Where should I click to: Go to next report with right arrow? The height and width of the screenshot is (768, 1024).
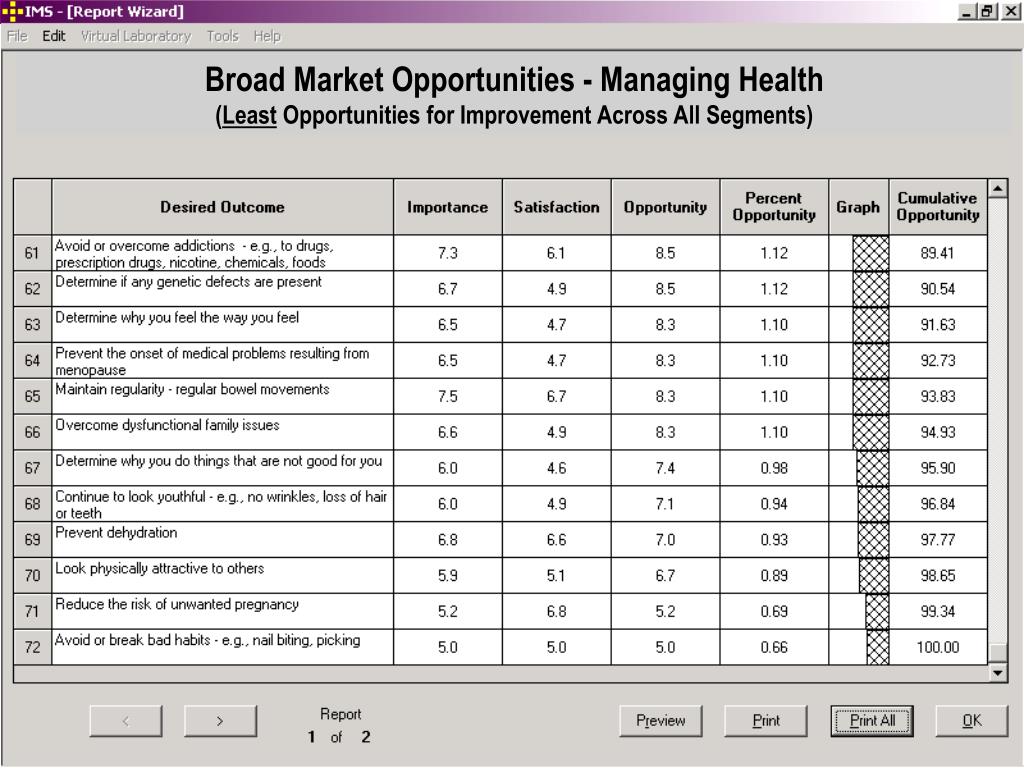pos(220,720)
